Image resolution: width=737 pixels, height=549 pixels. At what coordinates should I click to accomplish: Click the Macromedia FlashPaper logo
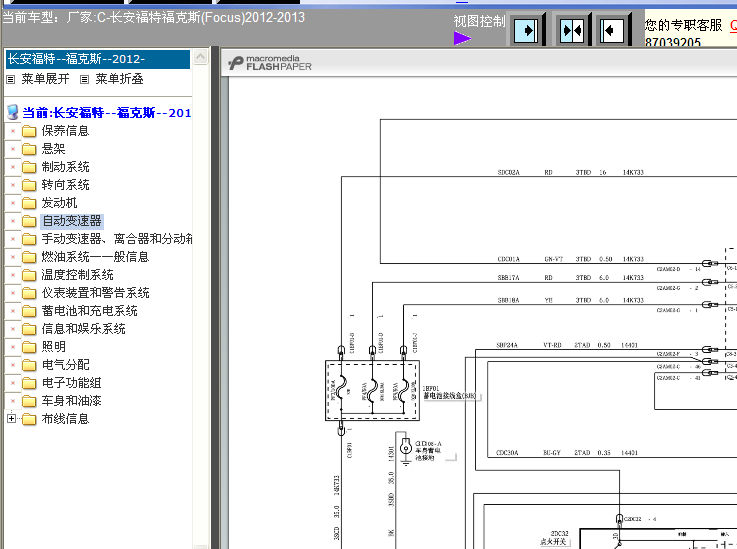point(270,63)
